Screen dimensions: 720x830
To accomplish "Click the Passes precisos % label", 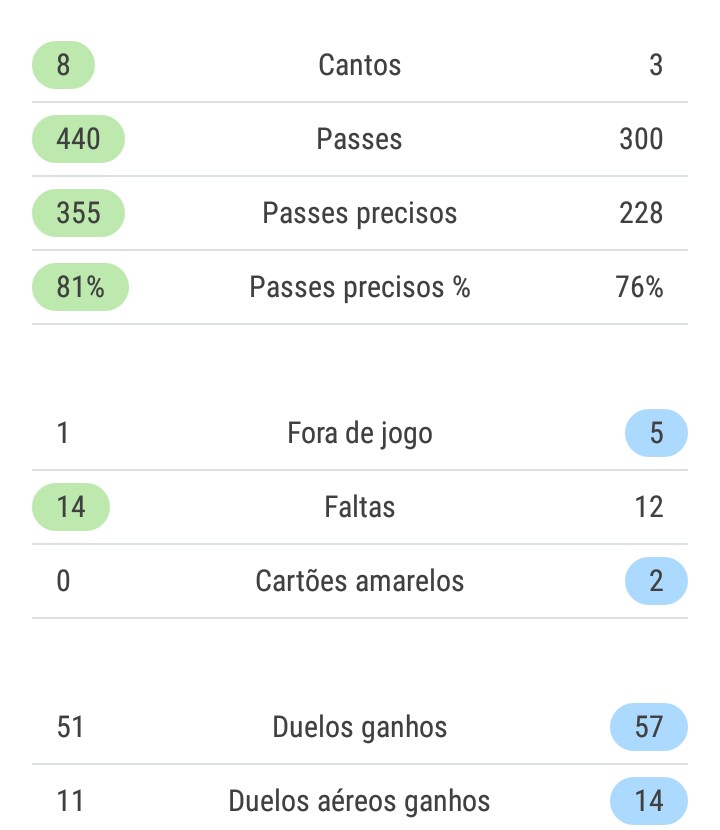I will pos(360,288).
